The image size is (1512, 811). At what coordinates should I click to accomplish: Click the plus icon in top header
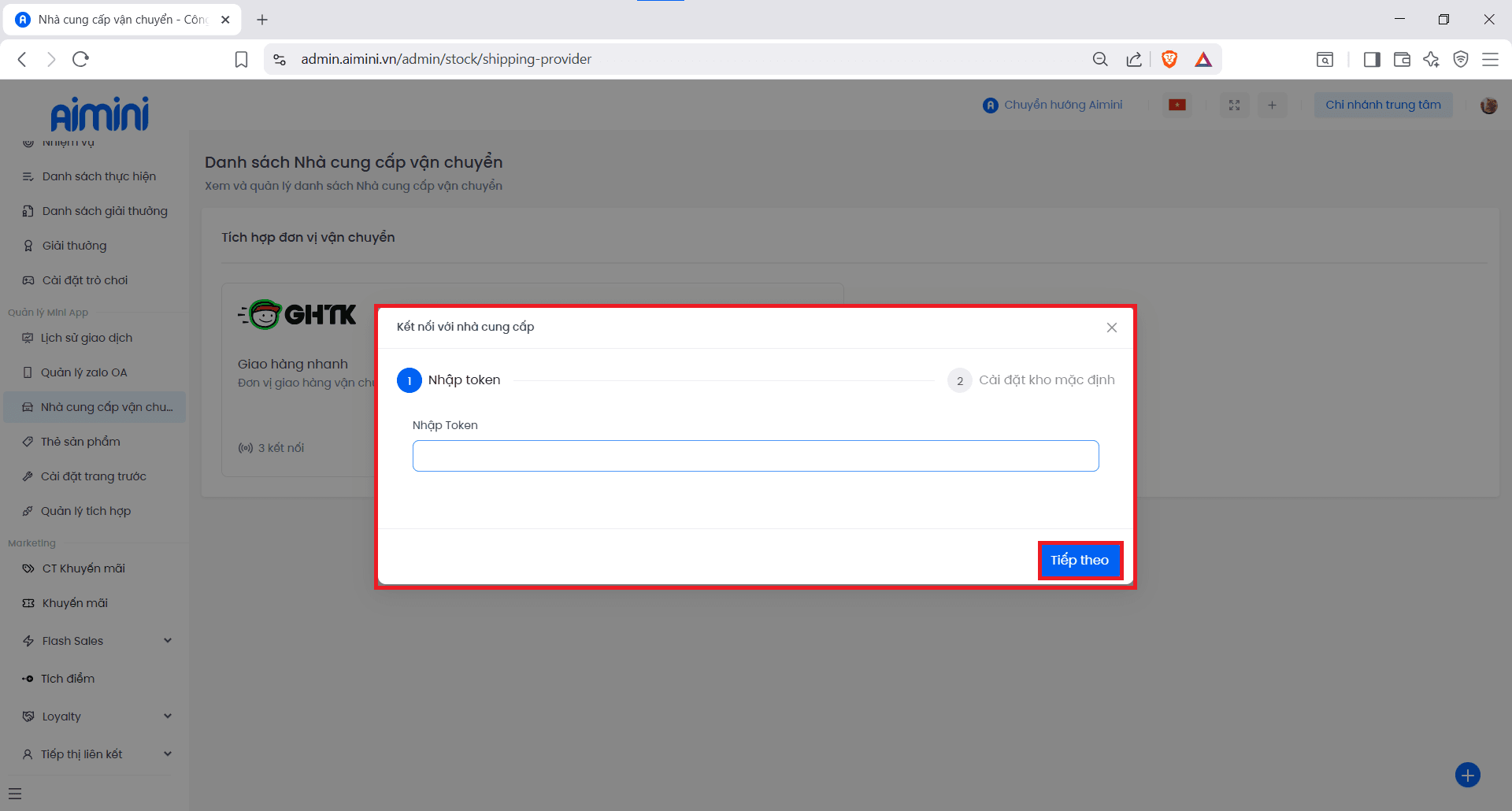click(1272, 105)
